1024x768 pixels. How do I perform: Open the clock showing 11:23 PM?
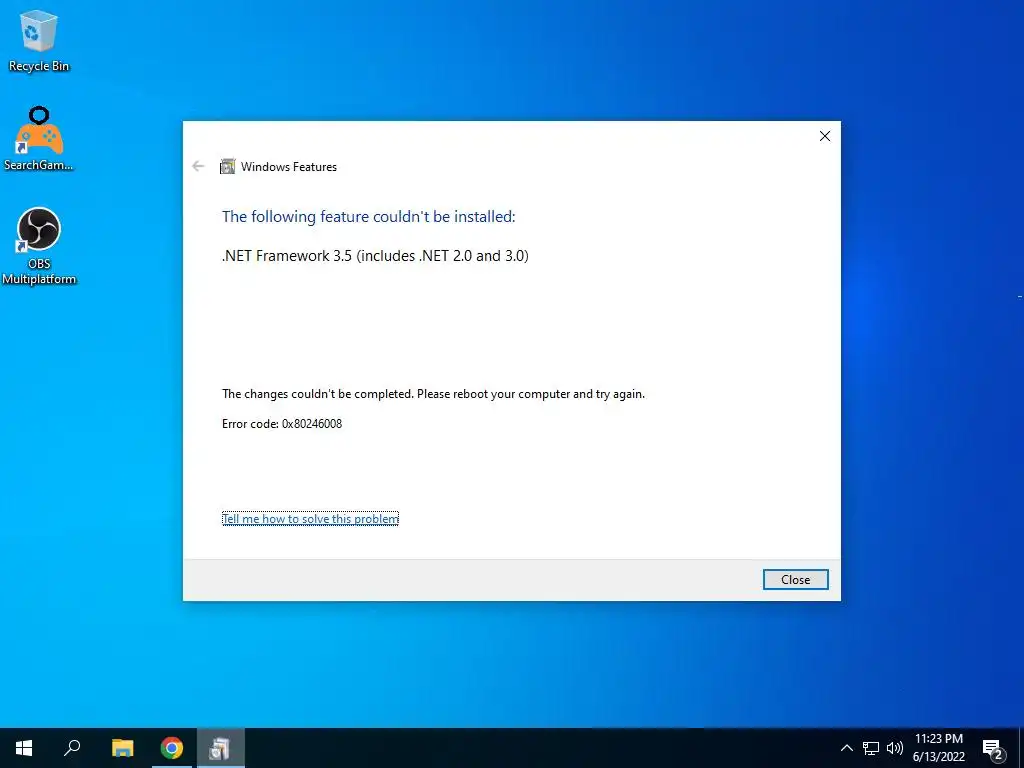(x=938, y=748)
